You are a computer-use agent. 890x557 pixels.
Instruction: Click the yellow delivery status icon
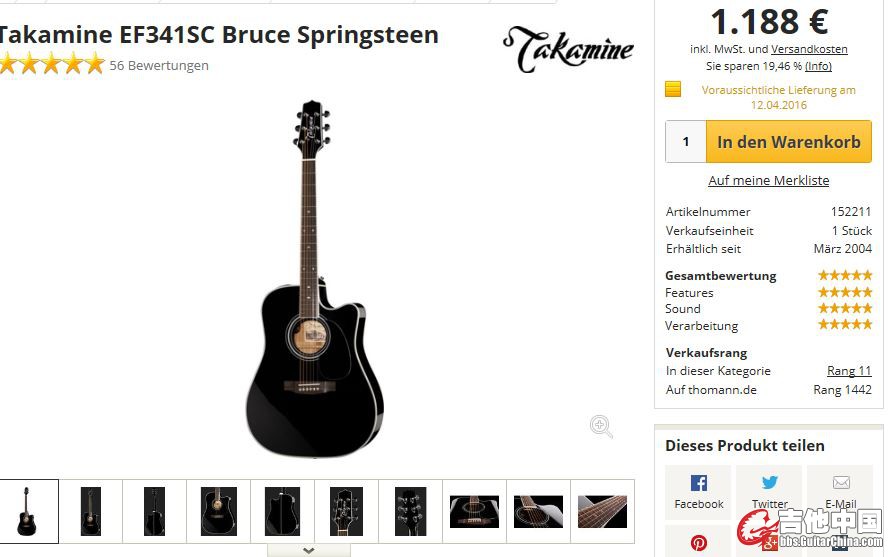pyautogui.click(x=673, y=89)
